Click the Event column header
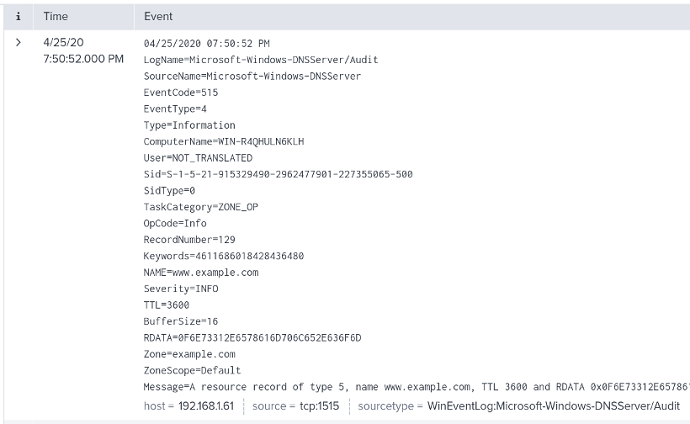This screenshot has height=424, width=690. pyautogui.click(x=158, y=17)
